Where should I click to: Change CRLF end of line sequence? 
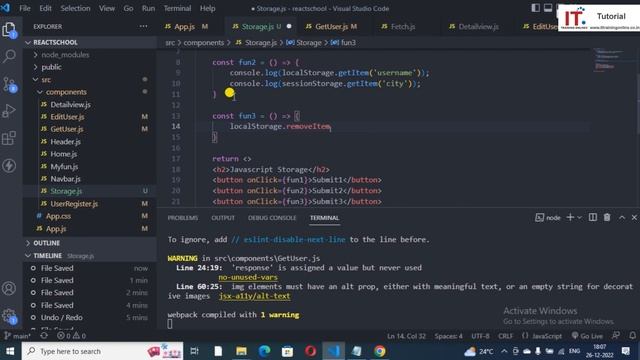pyautogui.click(x=505, y=336)
